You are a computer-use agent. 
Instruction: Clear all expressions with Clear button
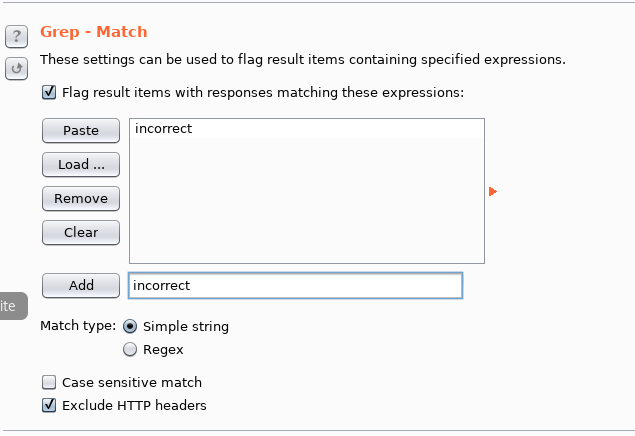point(81,232)
